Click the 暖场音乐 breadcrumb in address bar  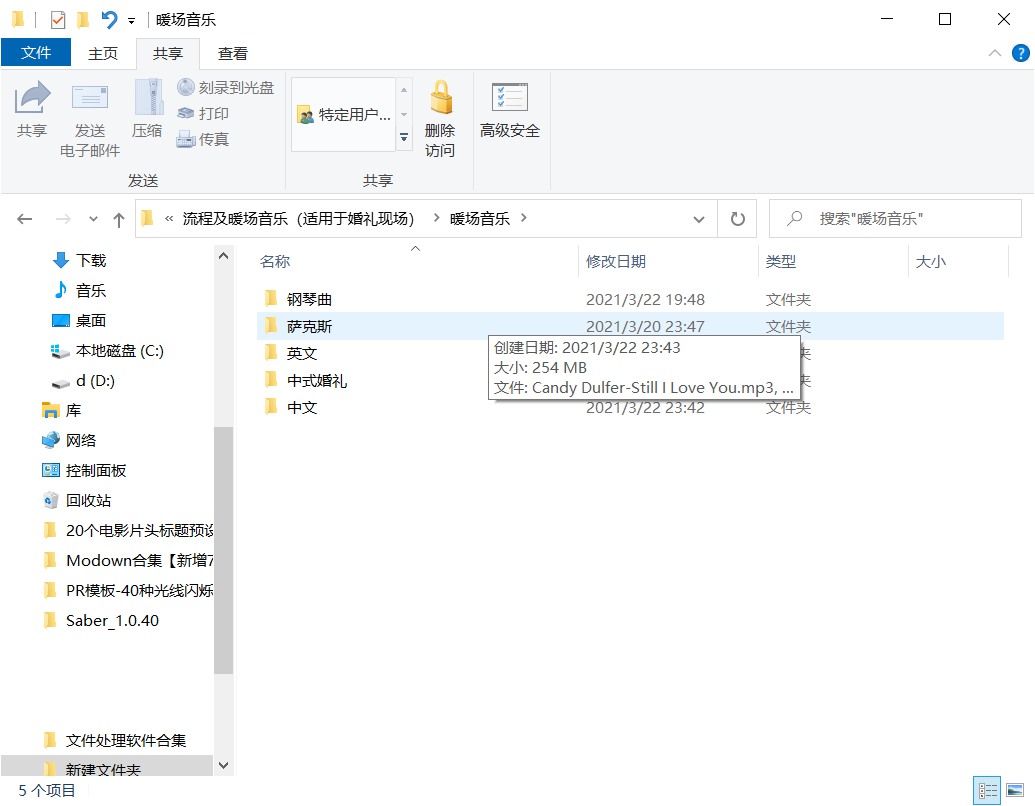(x=480, y=218)
